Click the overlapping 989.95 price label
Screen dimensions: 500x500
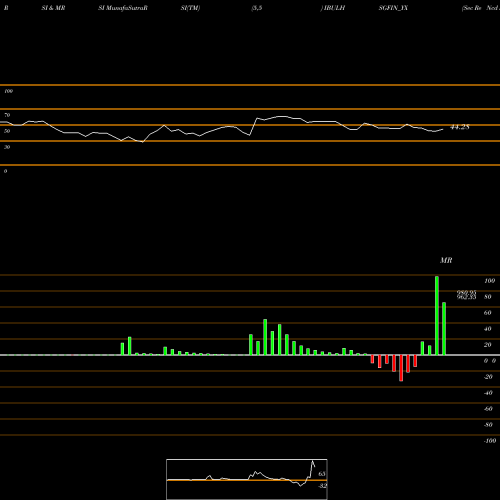[x=466, y=293]
